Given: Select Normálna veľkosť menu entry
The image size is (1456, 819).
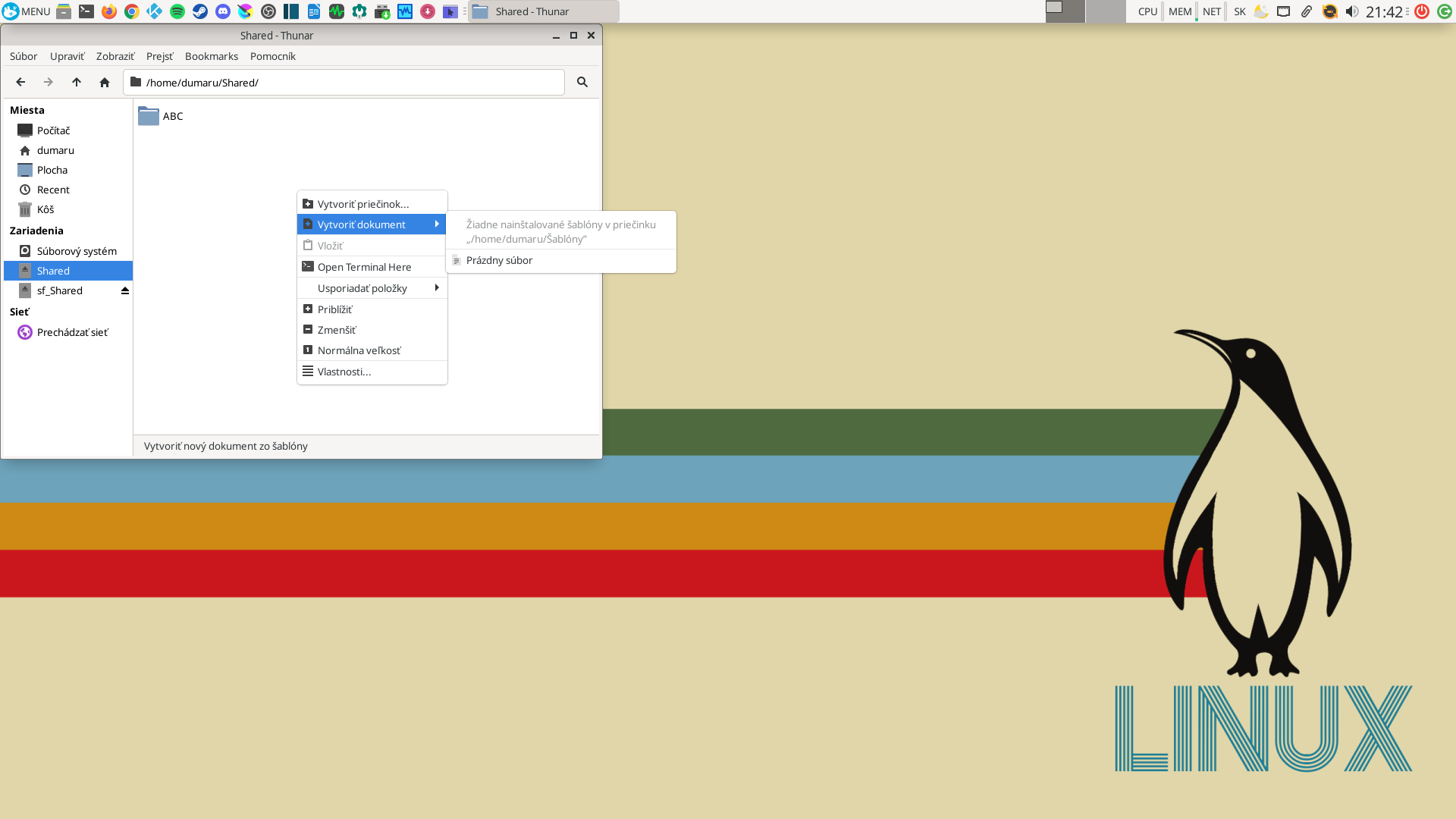Looking at the screenshot, I should pyautogui.click(x=372, y=350).
